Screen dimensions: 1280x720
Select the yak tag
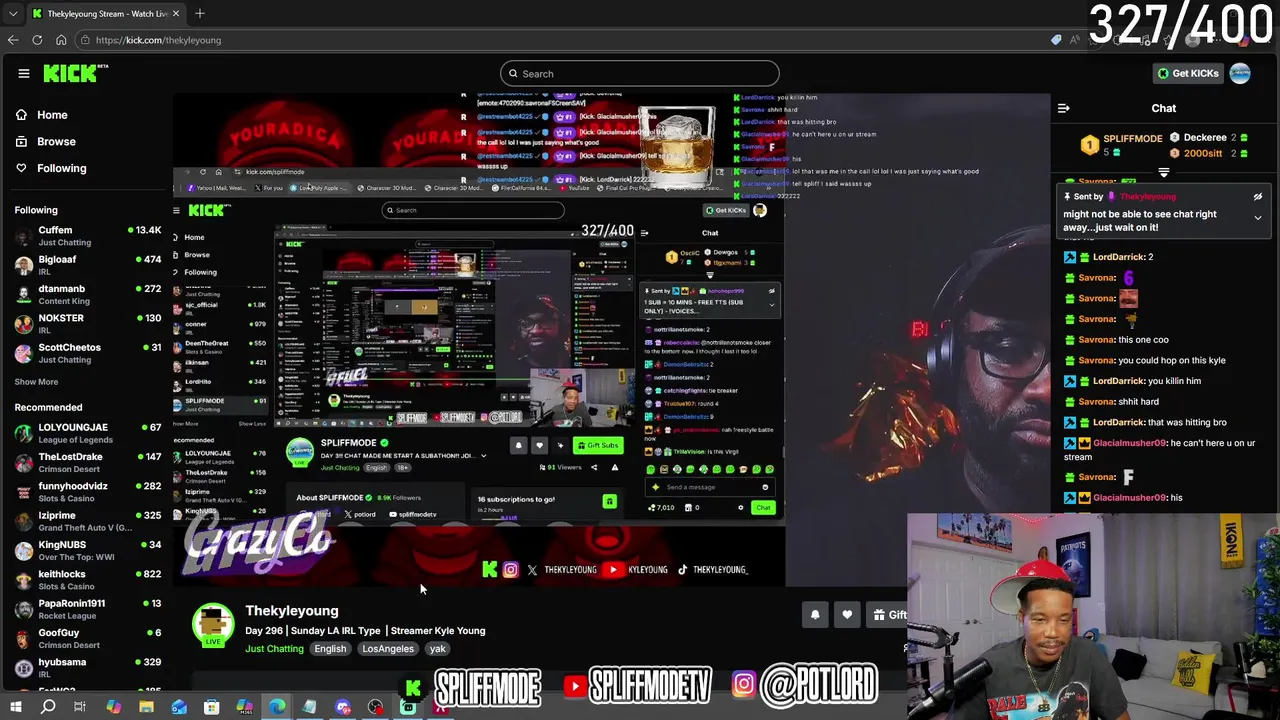point(437,649)
